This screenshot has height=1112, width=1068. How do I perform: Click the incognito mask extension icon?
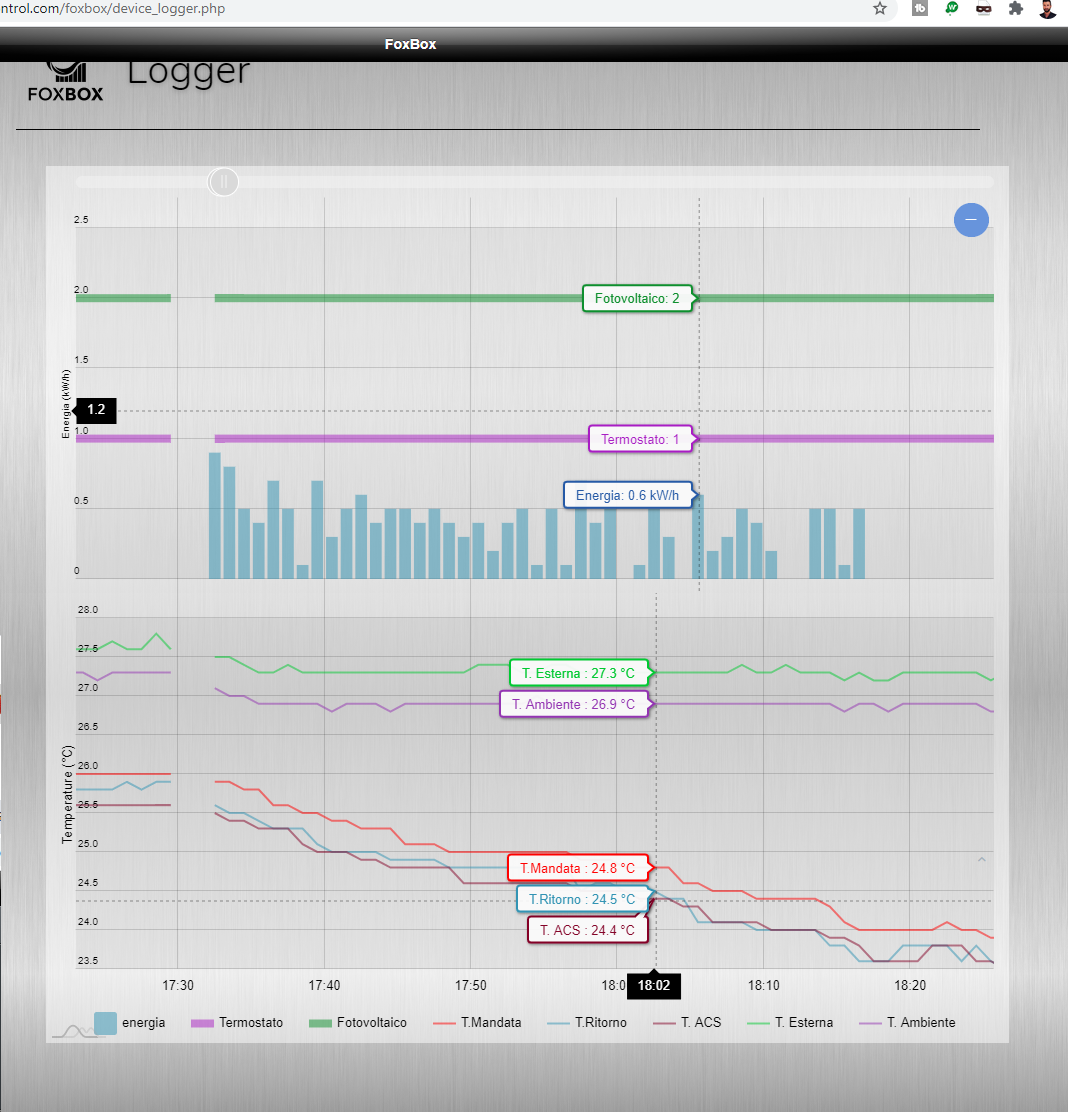click(x=983, y=9)
